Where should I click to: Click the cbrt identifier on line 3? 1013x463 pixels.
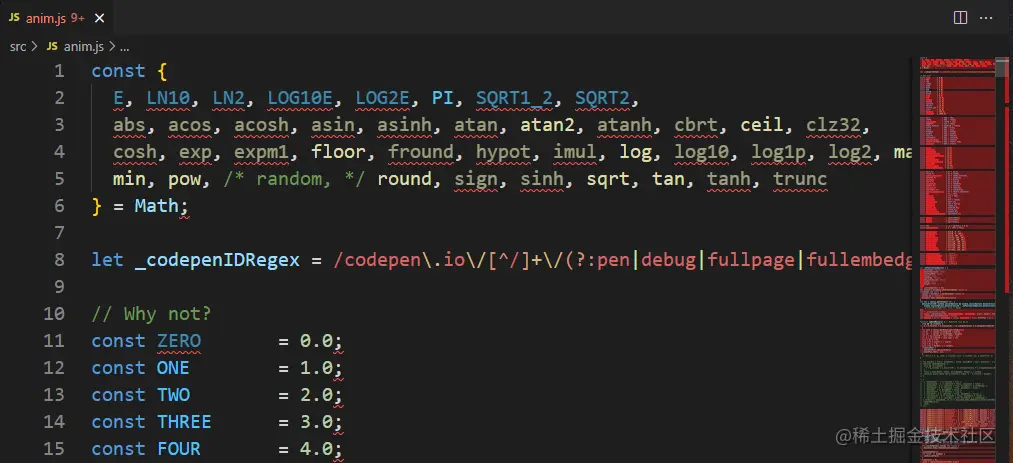click(696, 125)
